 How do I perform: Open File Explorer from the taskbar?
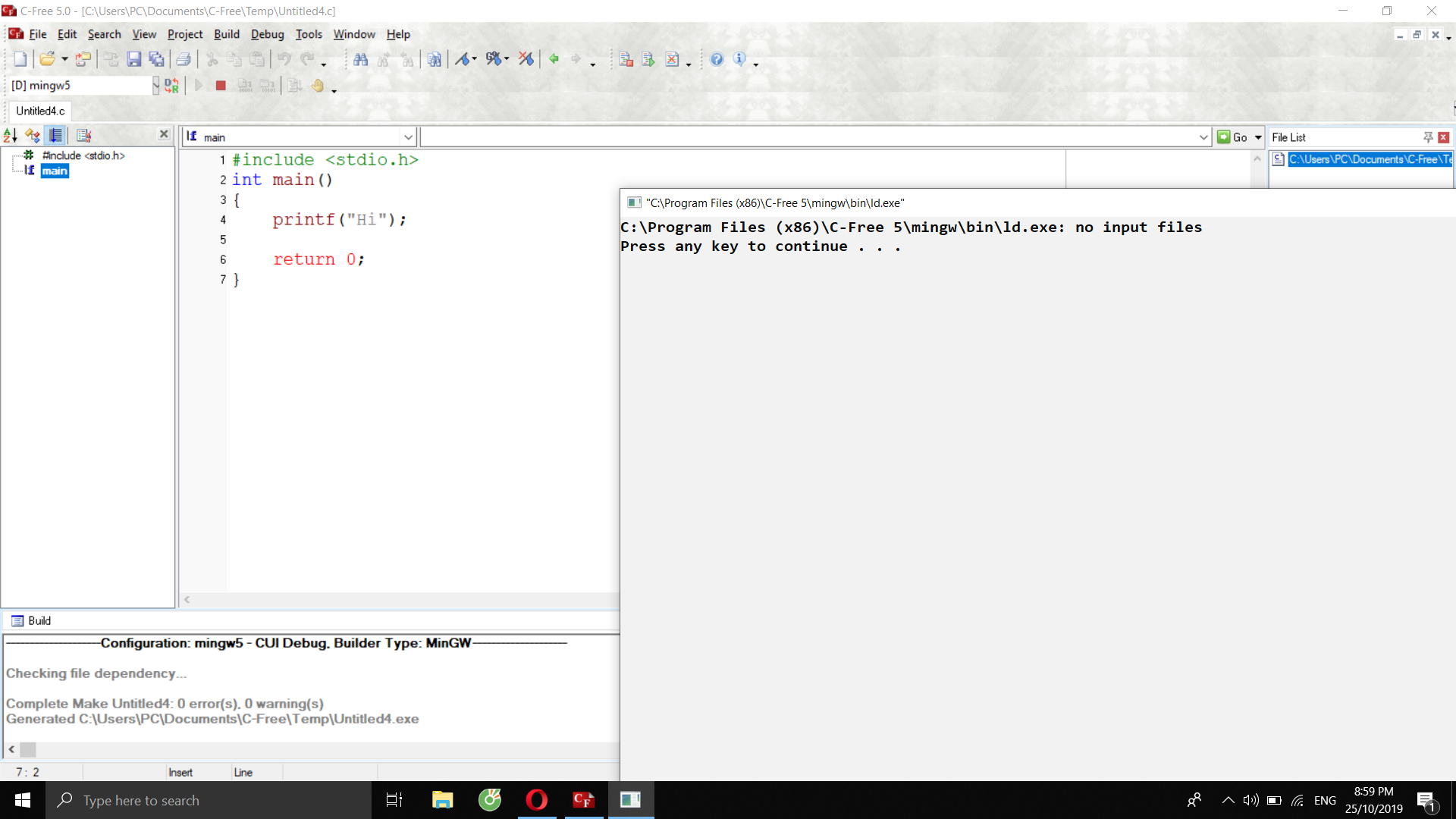point(442,800)
